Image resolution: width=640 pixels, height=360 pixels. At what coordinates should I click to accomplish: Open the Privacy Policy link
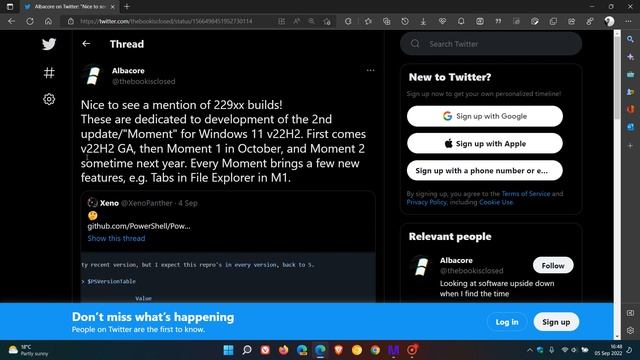coord(426,202)
